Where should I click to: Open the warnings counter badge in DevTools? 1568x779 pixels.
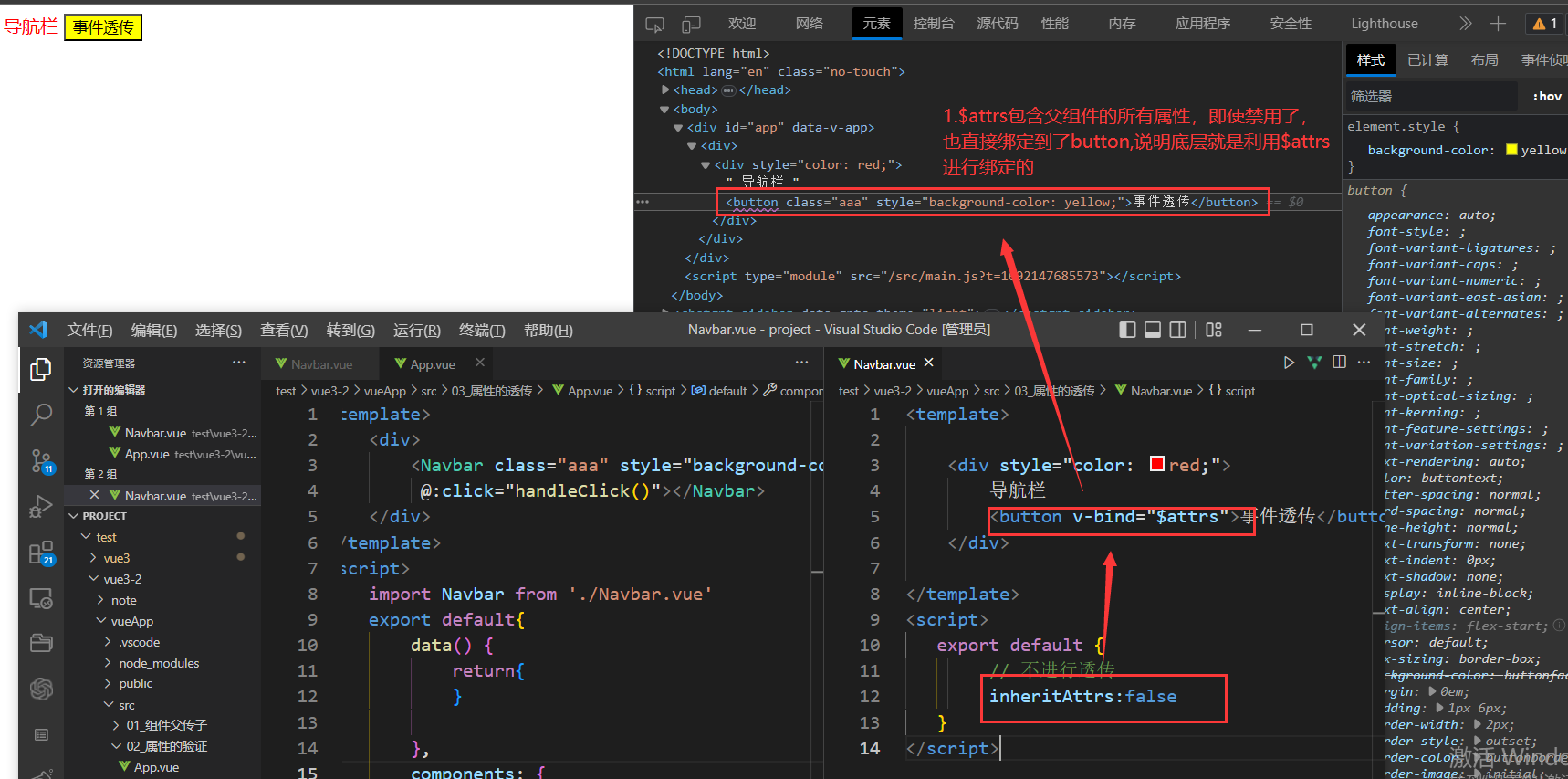(1545, 24)
